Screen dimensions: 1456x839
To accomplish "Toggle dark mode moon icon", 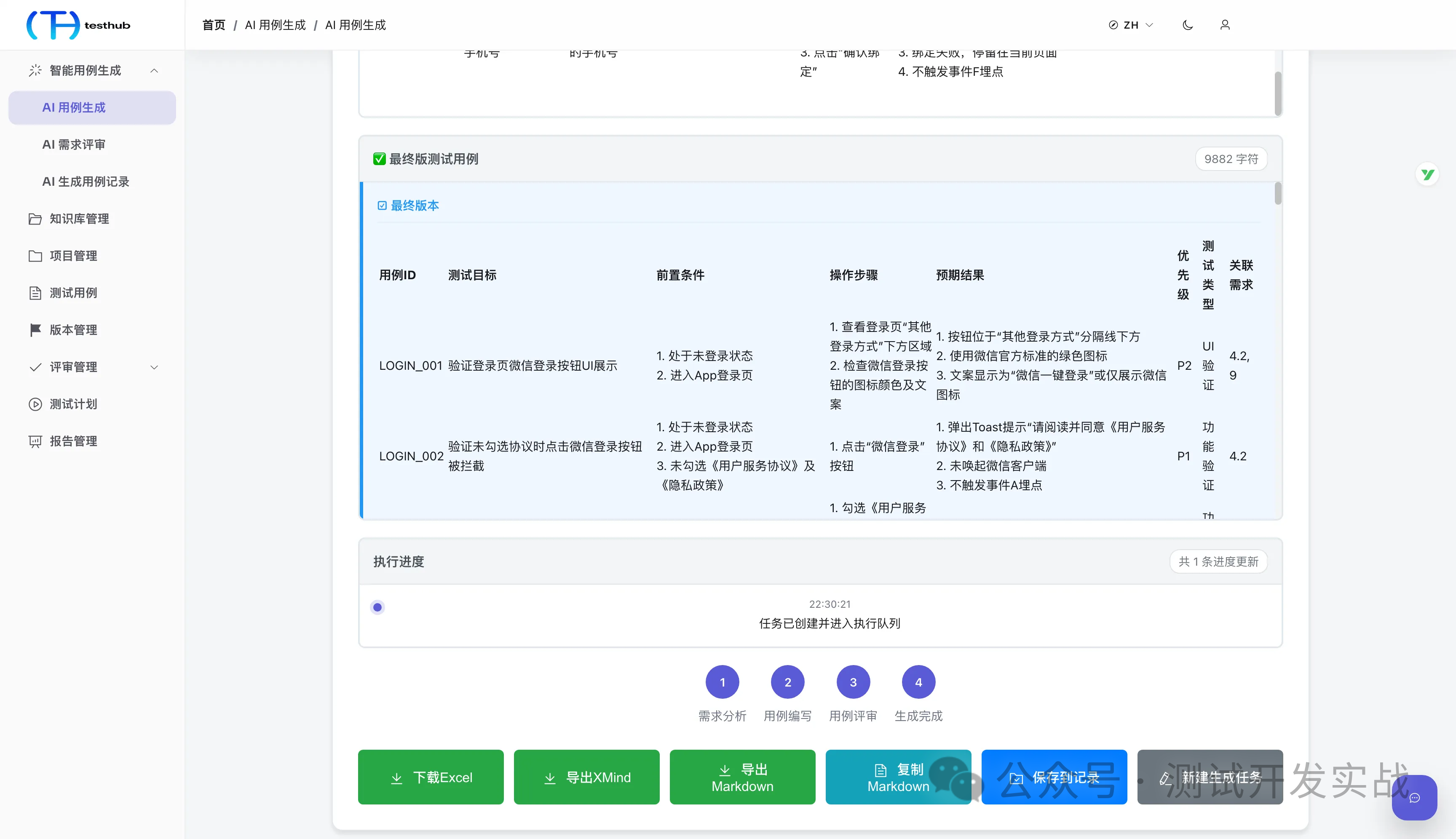I will click(x=1187, y=25).
